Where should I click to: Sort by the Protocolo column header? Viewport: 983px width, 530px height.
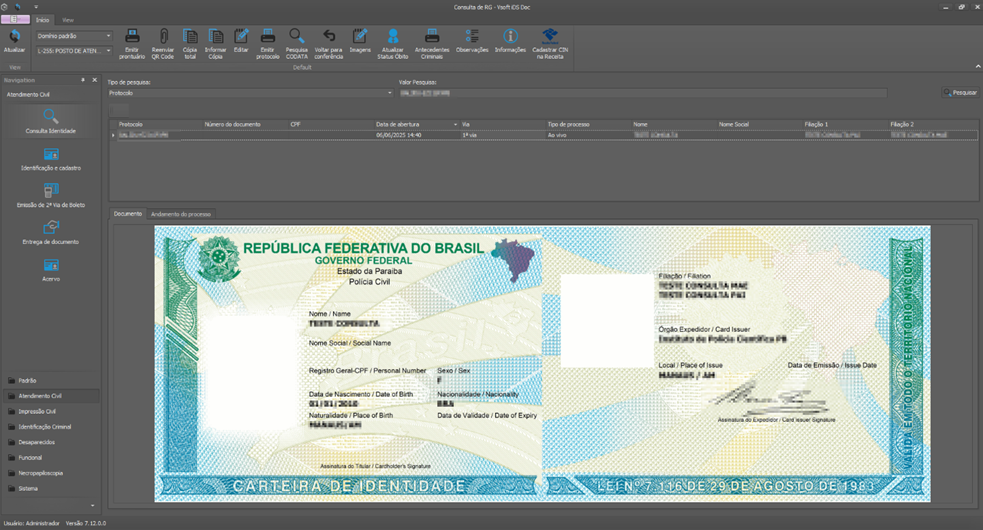click(159, 124)
